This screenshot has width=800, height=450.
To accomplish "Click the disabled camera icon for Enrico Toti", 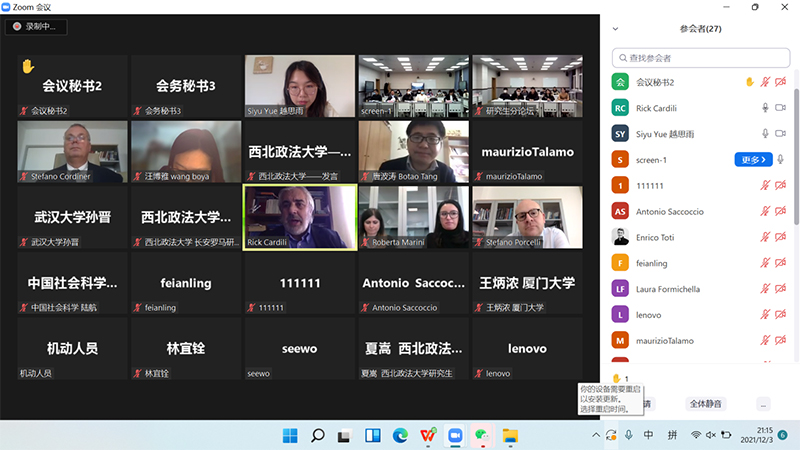I will tap(781, 237).
